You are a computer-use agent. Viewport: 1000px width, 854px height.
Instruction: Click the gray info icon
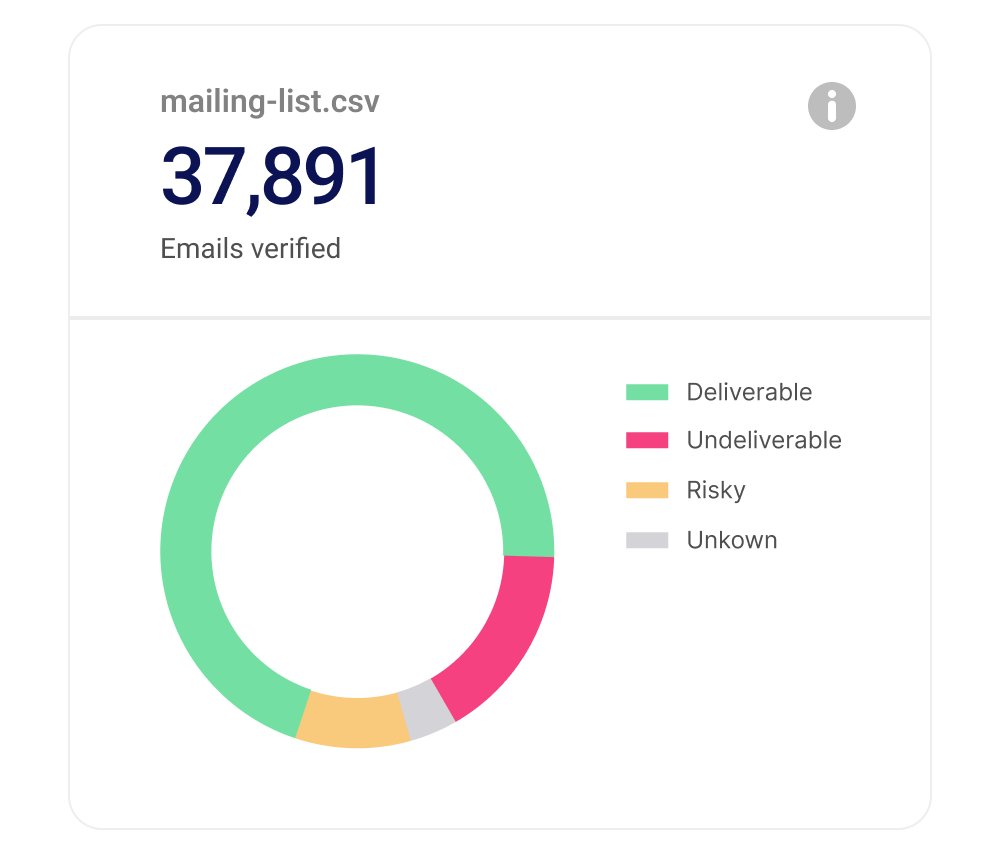[x=831, y=105]
